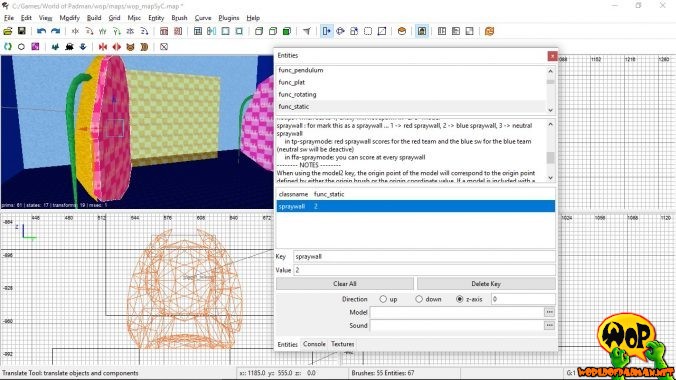Click the purple square plugin icon
The width and height of the screenshot is (676, 380).
(x=35, y=47)
